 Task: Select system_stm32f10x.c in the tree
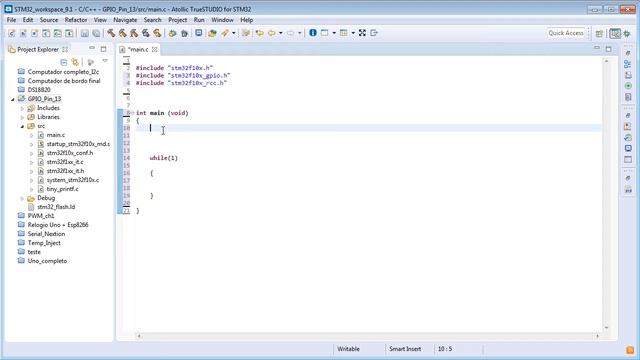coord(73,180)
